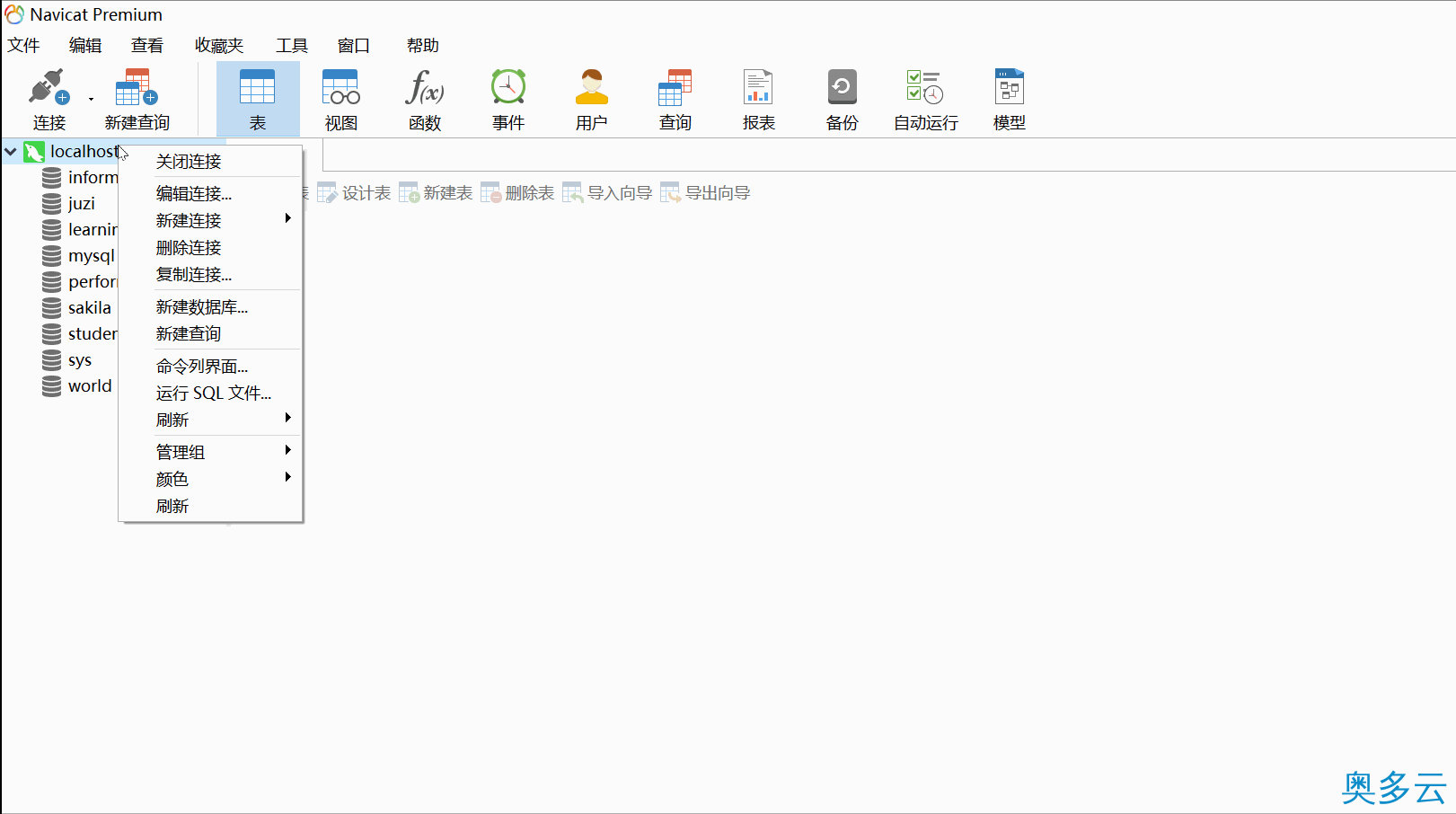1456x814 pixels.
Task: Open the Window (窗口) menu
Action: 354,46
